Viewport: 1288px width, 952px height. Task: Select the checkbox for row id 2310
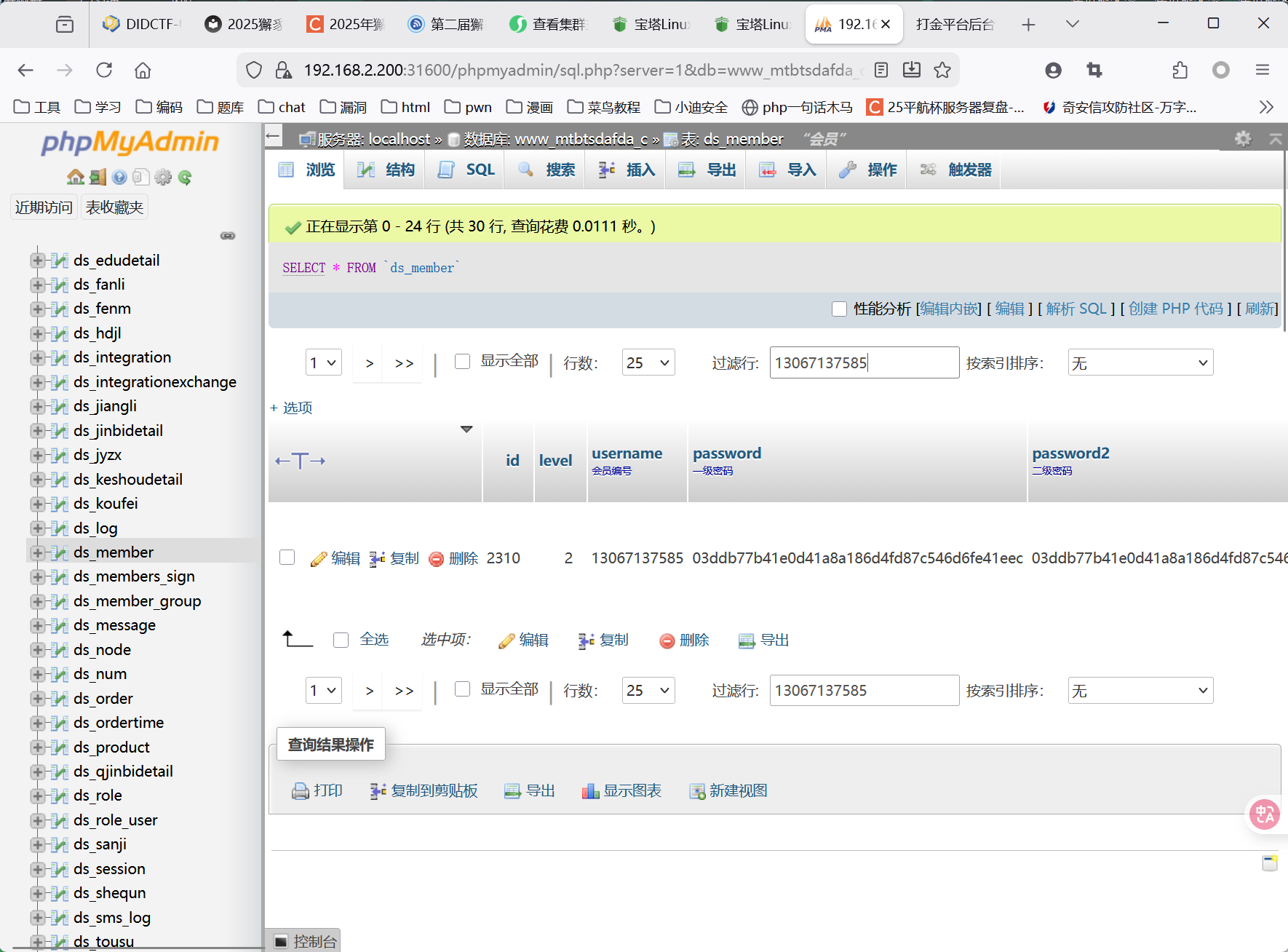pyautogui.click(x=287, y=558)
